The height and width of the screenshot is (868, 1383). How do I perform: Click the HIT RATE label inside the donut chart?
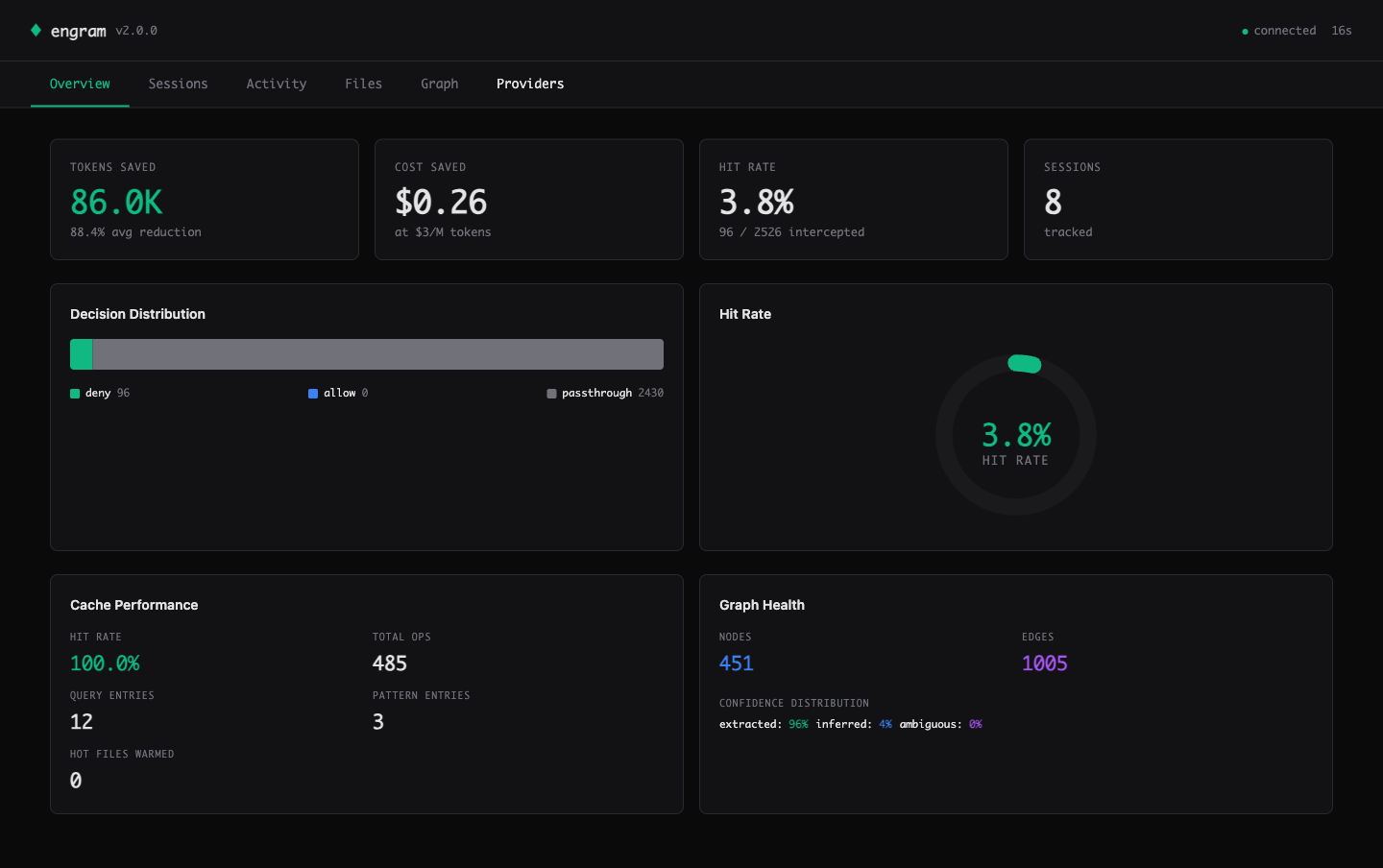coord(1016,460)
